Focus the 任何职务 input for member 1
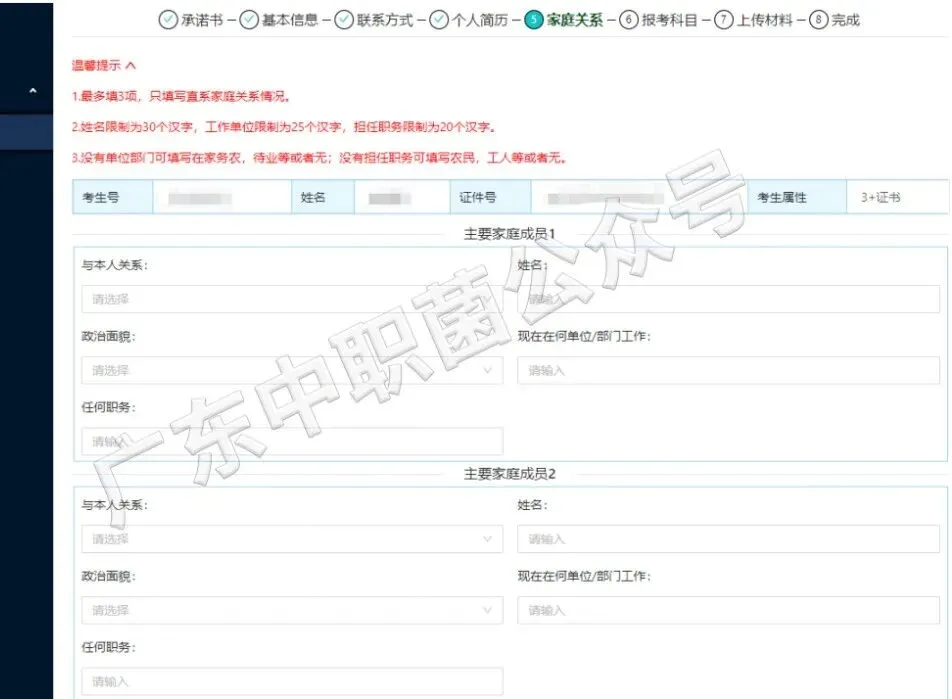The height and width of the screenshot is (699, 952). (292, 442)
